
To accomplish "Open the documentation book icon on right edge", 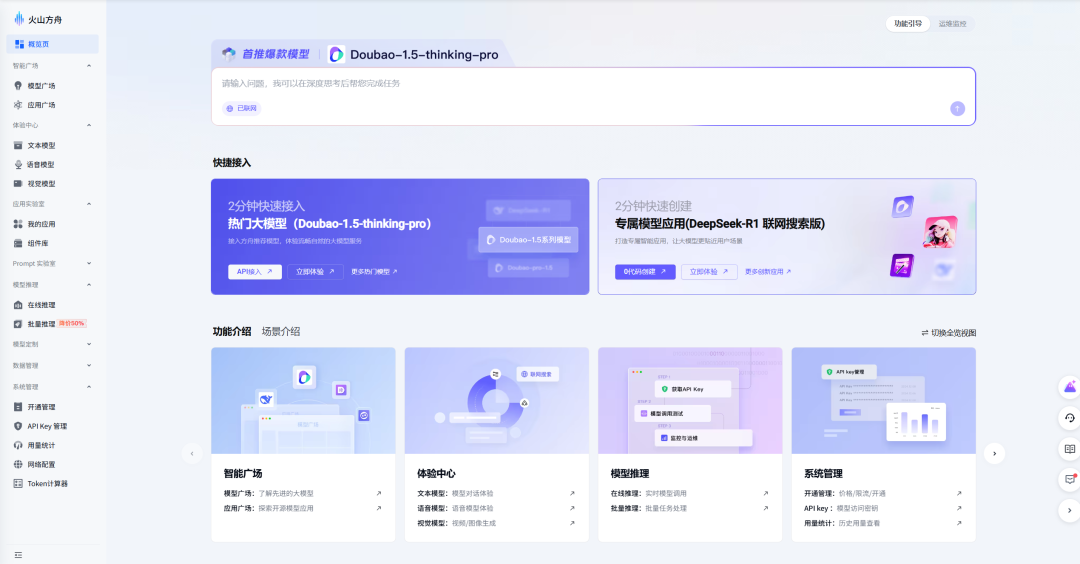I will [1070, 449].
